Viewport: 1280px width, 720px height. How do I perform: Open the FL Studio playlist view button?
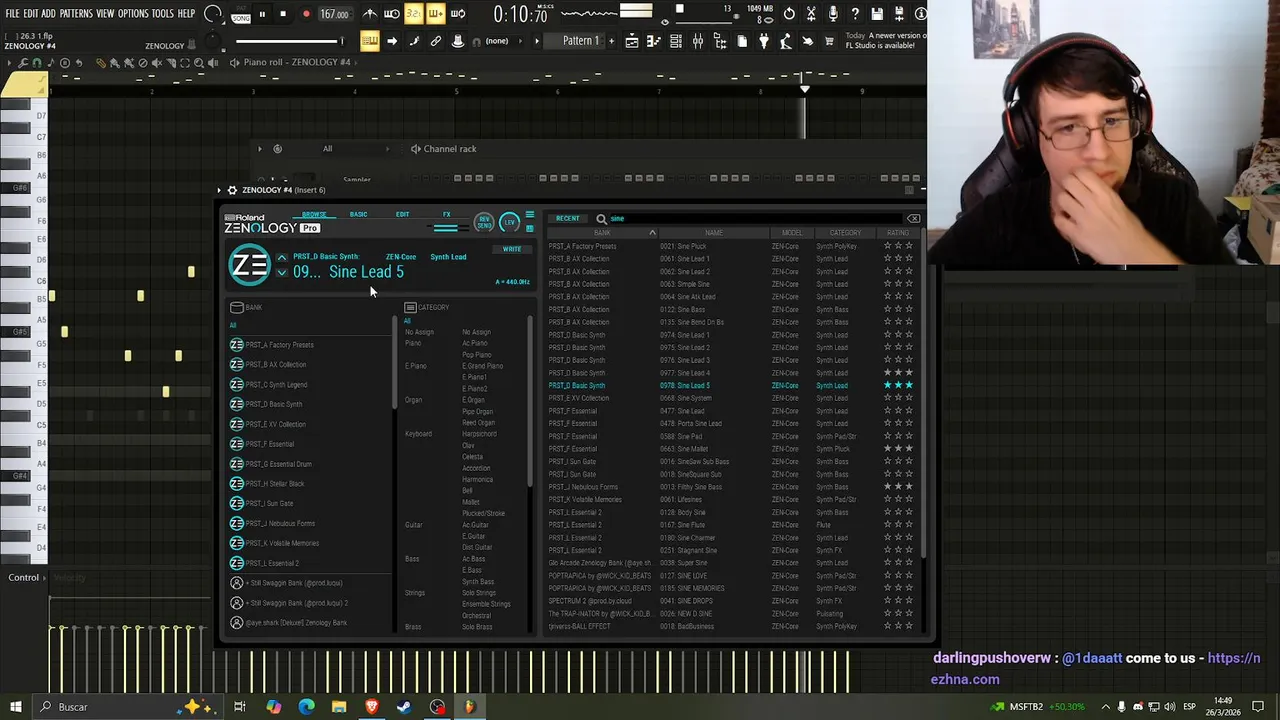(x=632, y=41)
